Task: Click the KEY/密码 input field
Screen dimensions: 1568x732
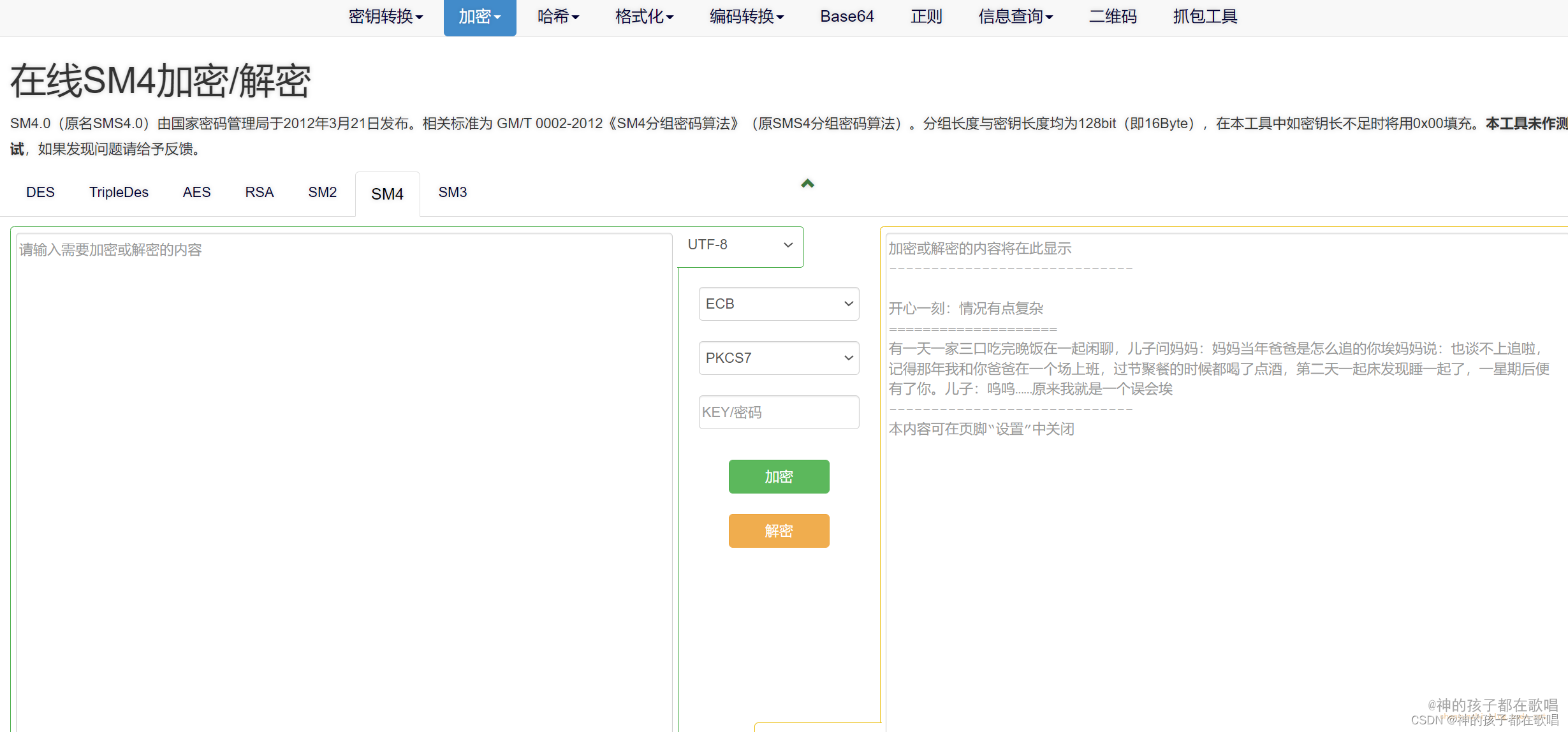Action: point(778,412)
